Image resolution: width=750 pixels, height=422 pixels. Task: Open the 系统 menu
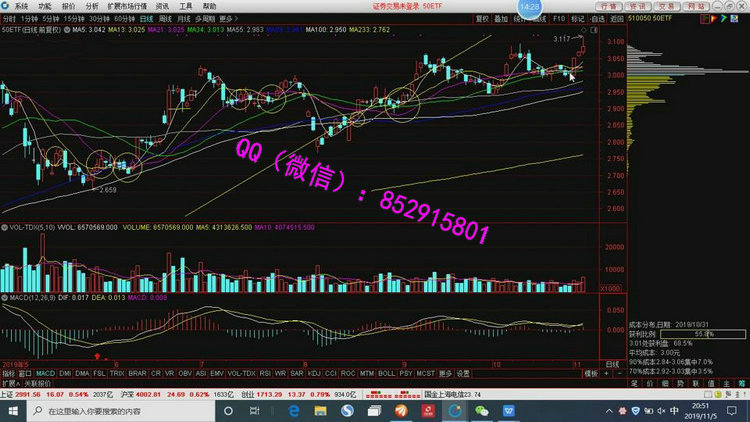(x=21, y=6)
